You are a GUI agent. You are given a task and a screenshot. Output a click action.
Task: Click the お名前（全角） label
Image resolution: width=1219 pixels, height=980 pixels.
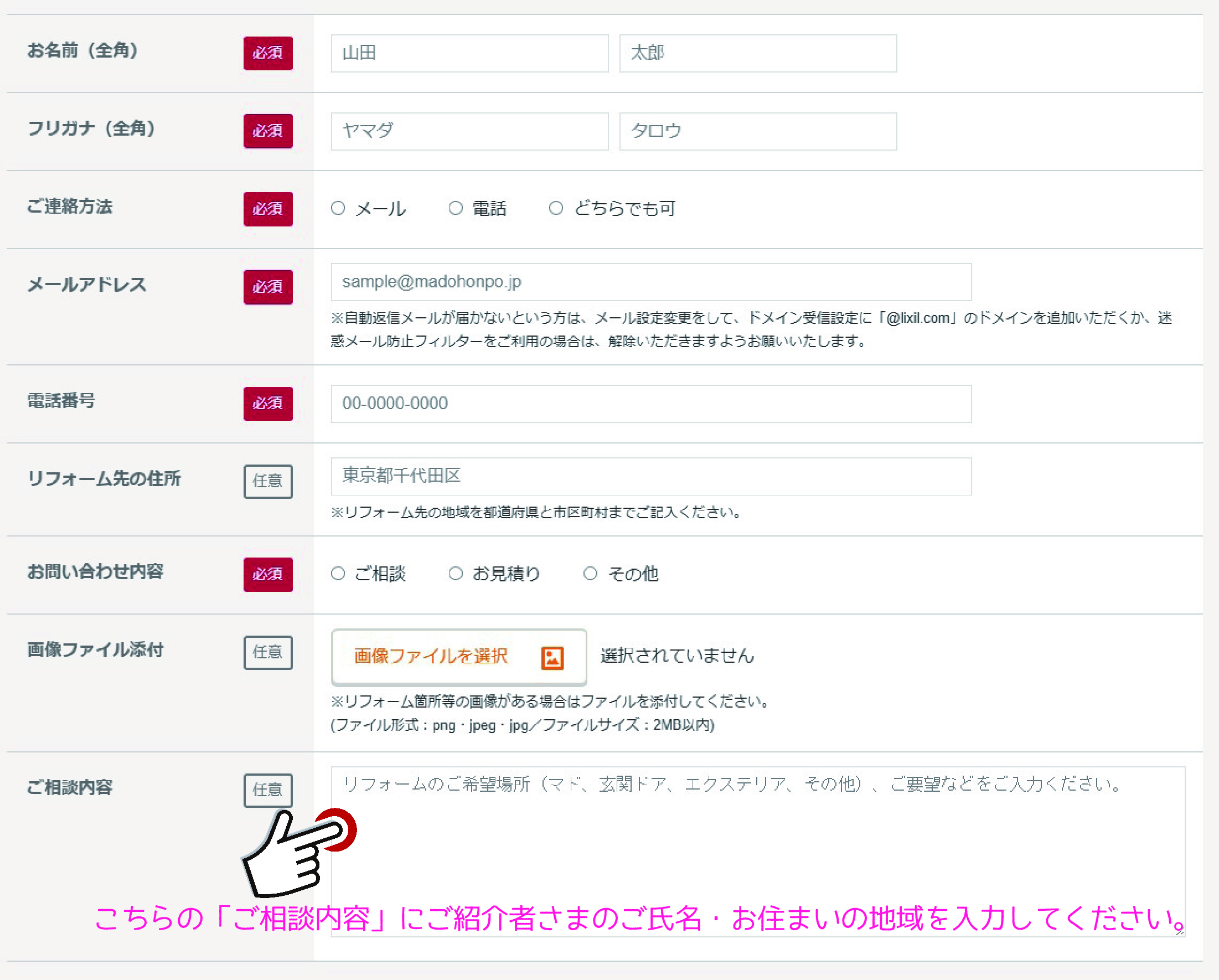click(x=82, y=50)
